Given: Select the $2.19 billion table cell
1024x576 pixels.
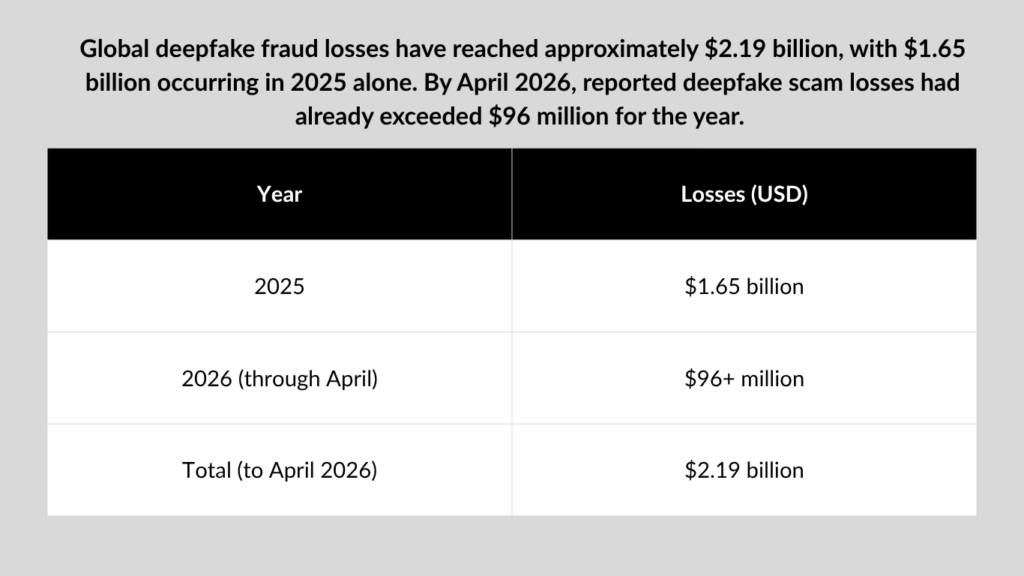Looking at the screenshot, I should point(744,470).
